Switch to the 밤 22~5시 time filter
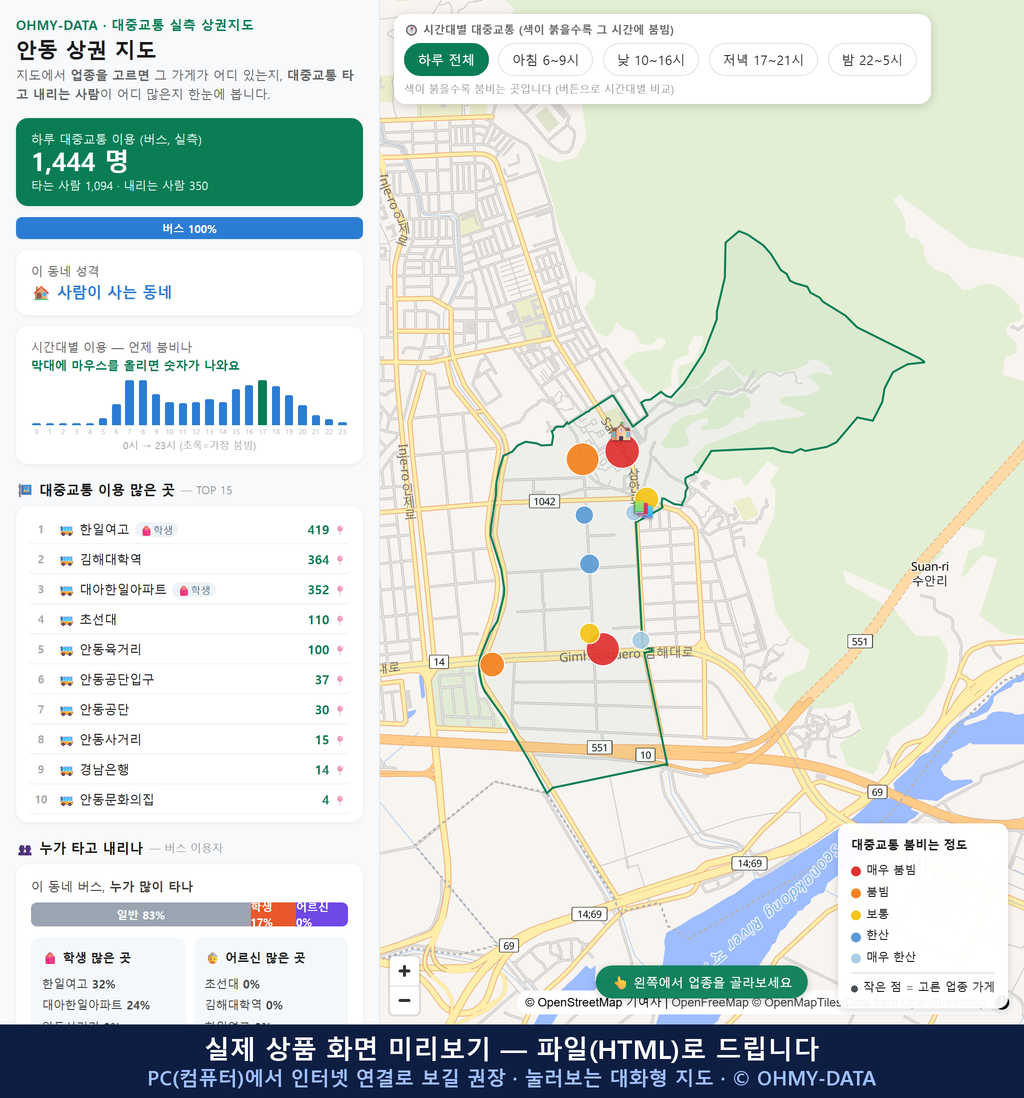This screenshot has height=1098, width=1024. click(x=872, y=60)
